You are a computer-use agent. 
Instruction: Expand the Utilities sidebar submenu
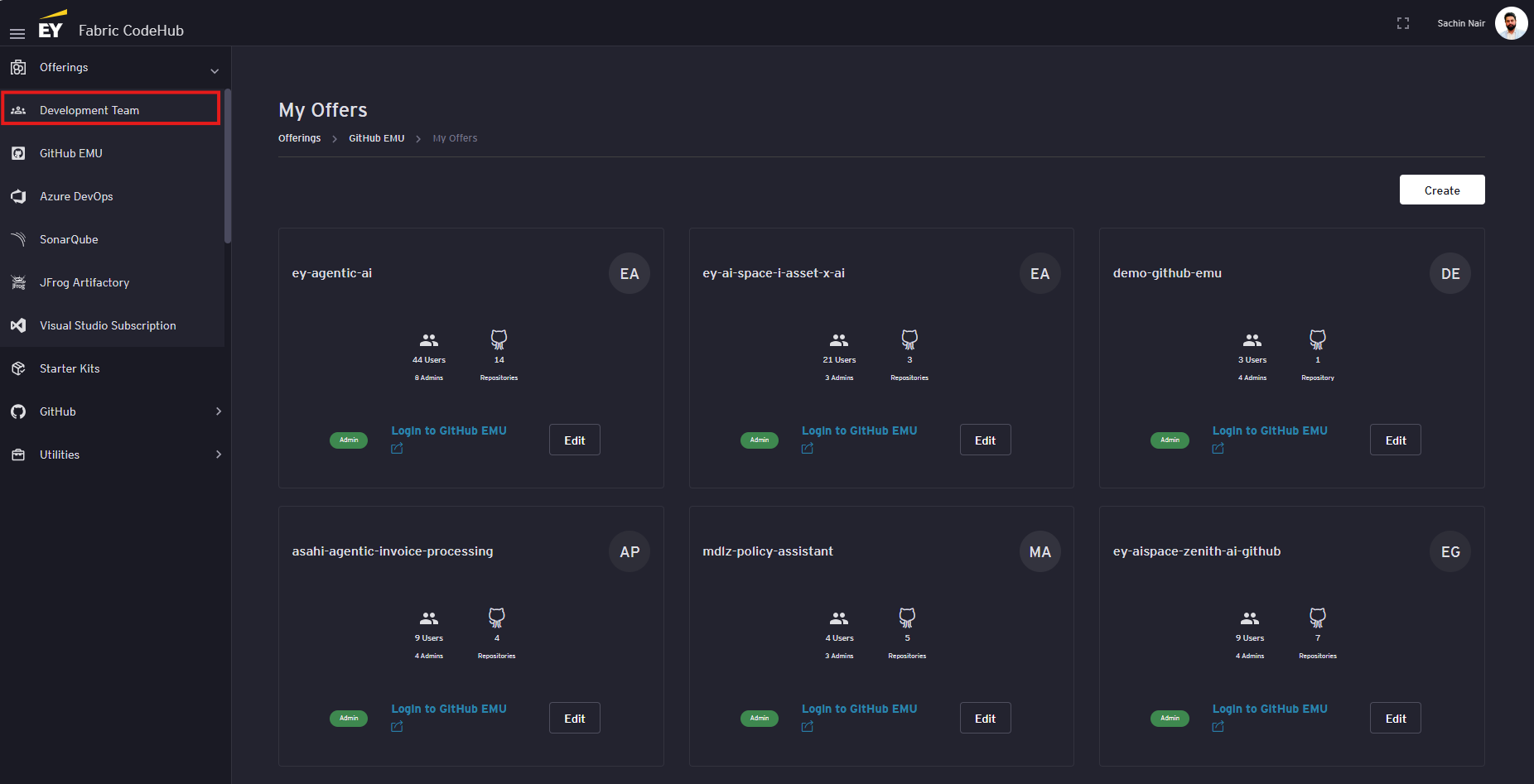coord(218,455)
